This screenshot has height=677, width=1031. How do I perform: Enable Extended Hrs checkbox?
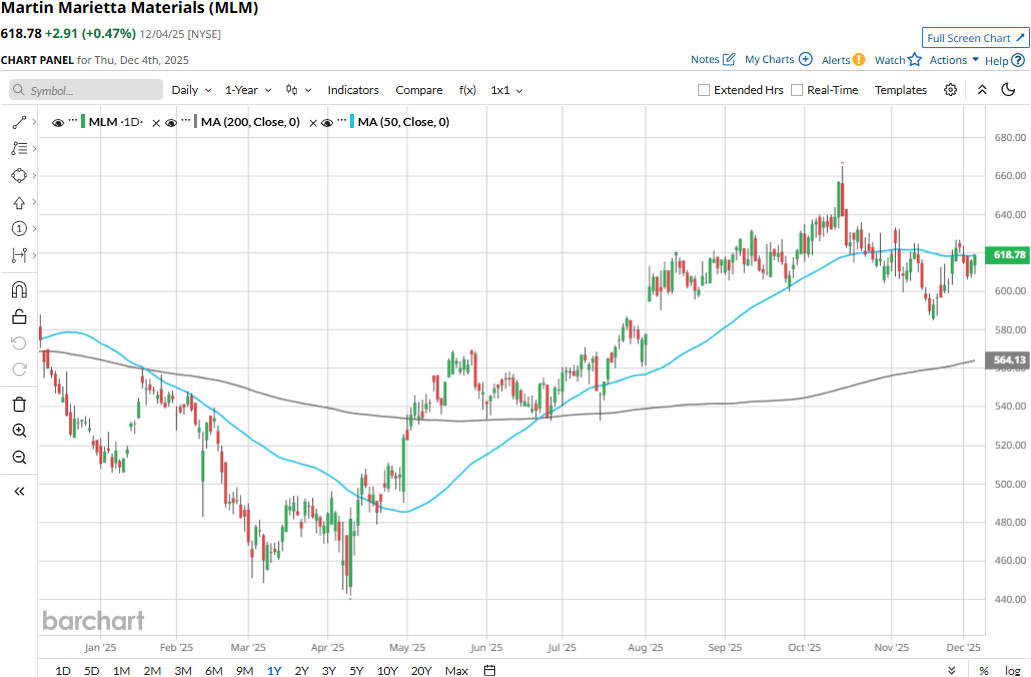pos(704,90)
